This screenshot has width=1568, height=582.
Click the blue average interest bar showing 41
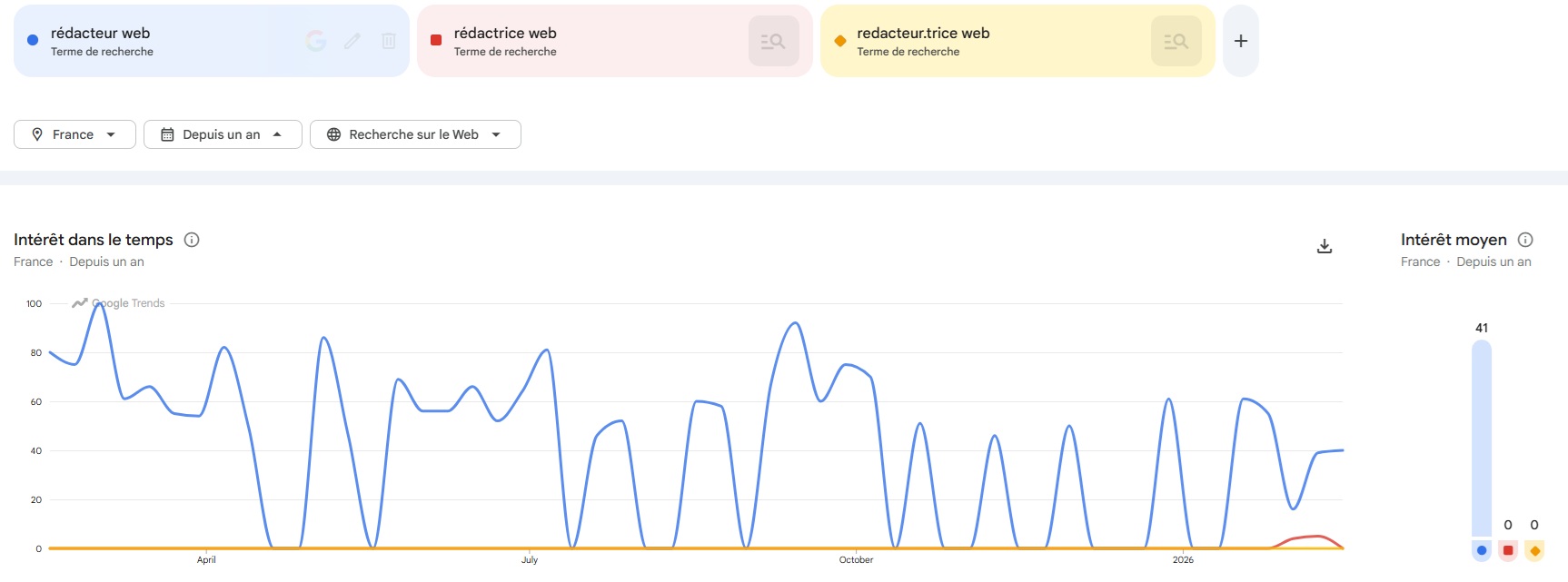1481,436
